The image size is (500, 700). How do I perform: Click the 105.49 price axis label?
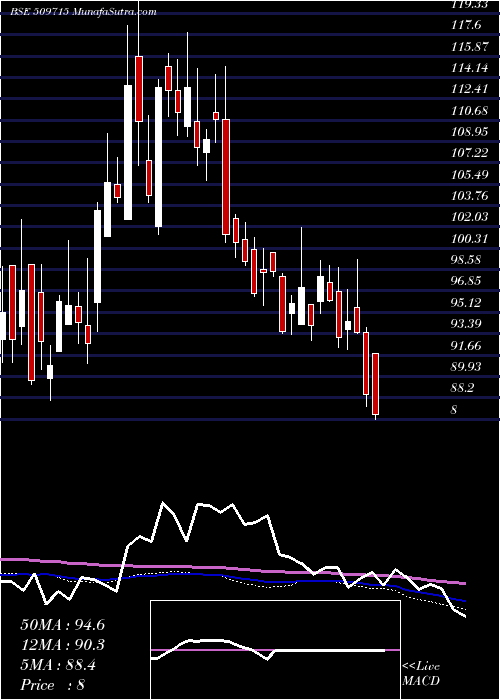[469, 175]
